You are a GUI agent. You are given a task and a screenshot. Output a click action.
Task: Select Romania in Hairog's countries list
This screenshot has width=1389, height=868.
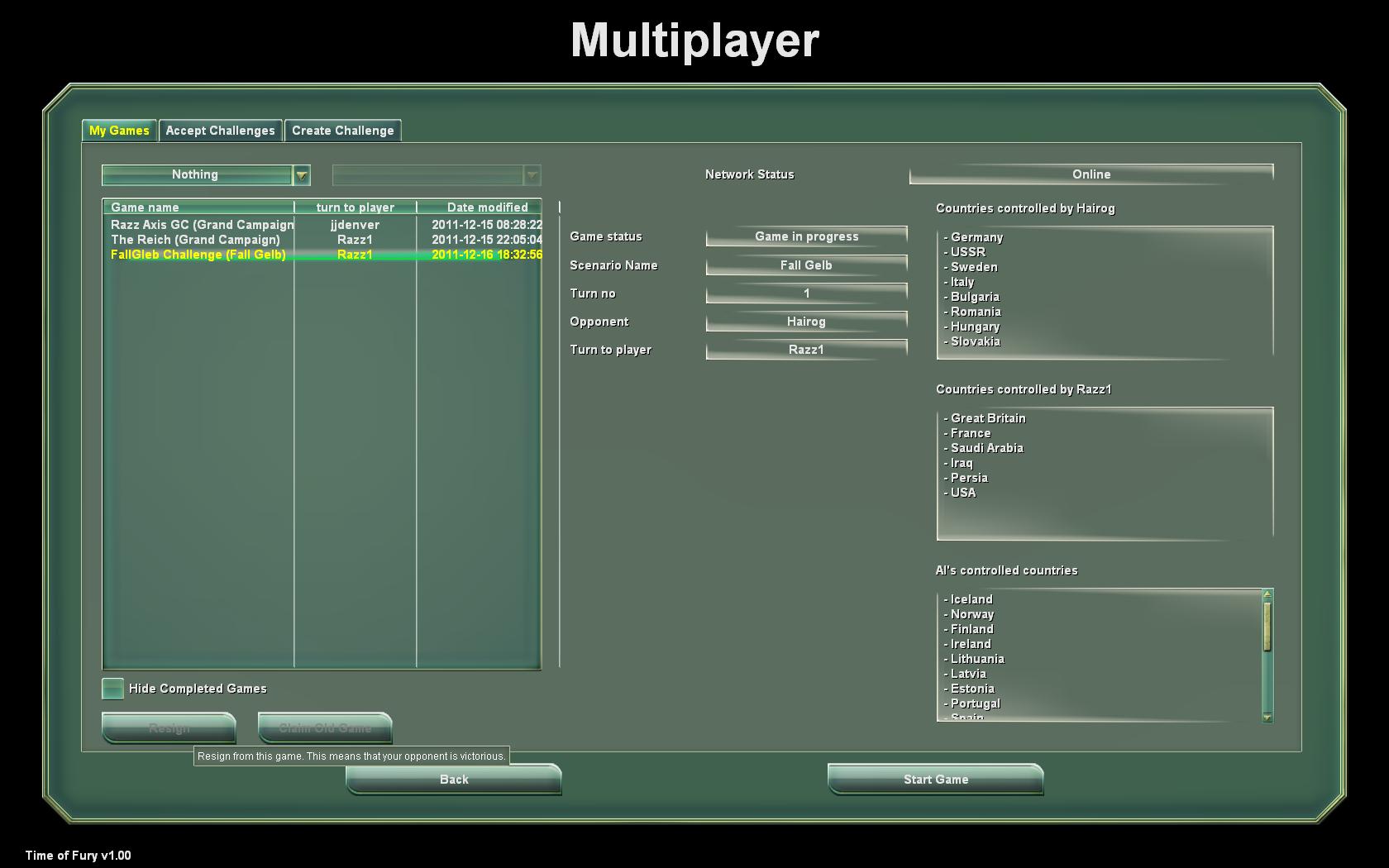click(x=972, y=312)
